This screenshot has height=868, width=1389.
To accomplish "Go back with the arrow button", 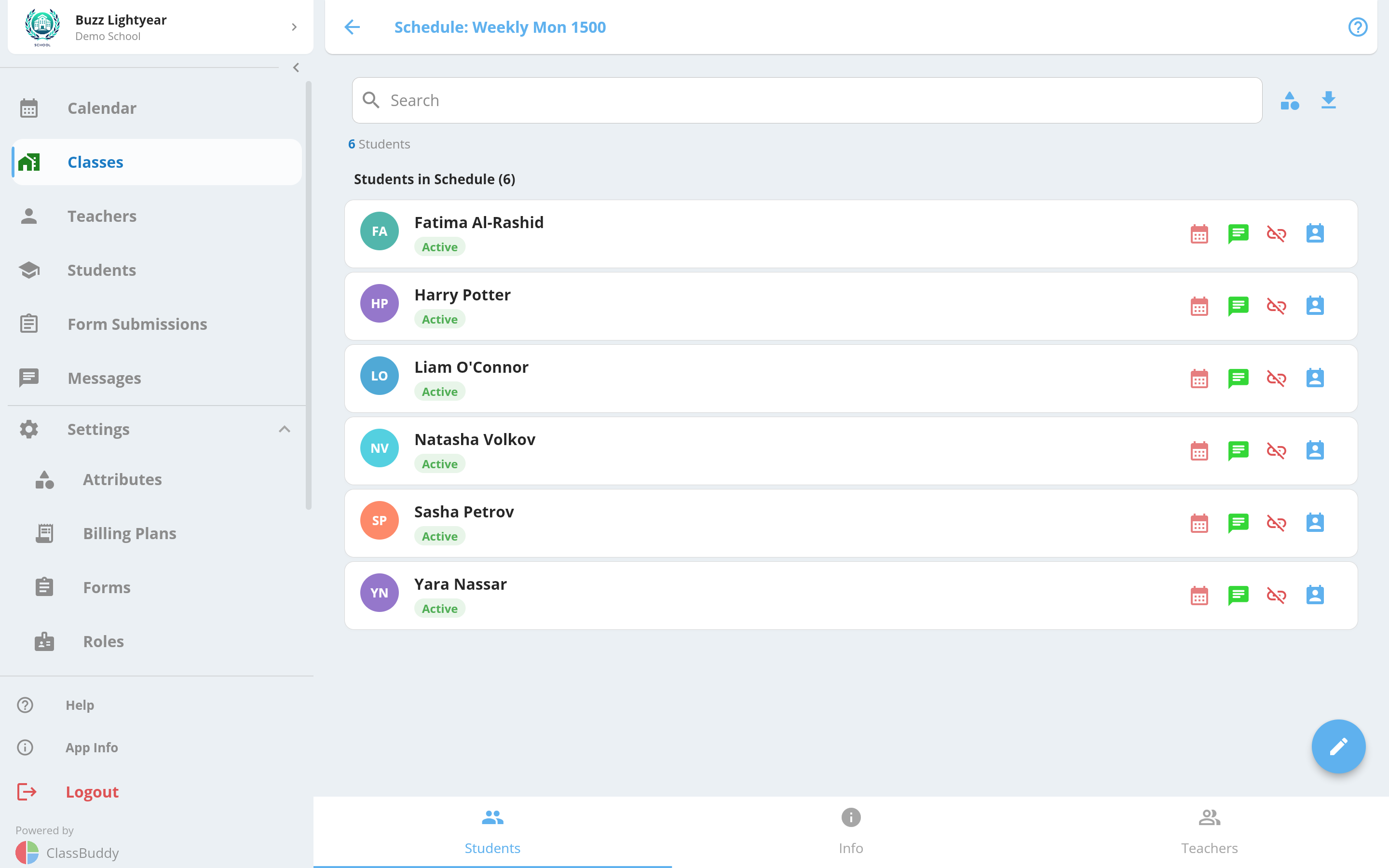I will (352, 27).
